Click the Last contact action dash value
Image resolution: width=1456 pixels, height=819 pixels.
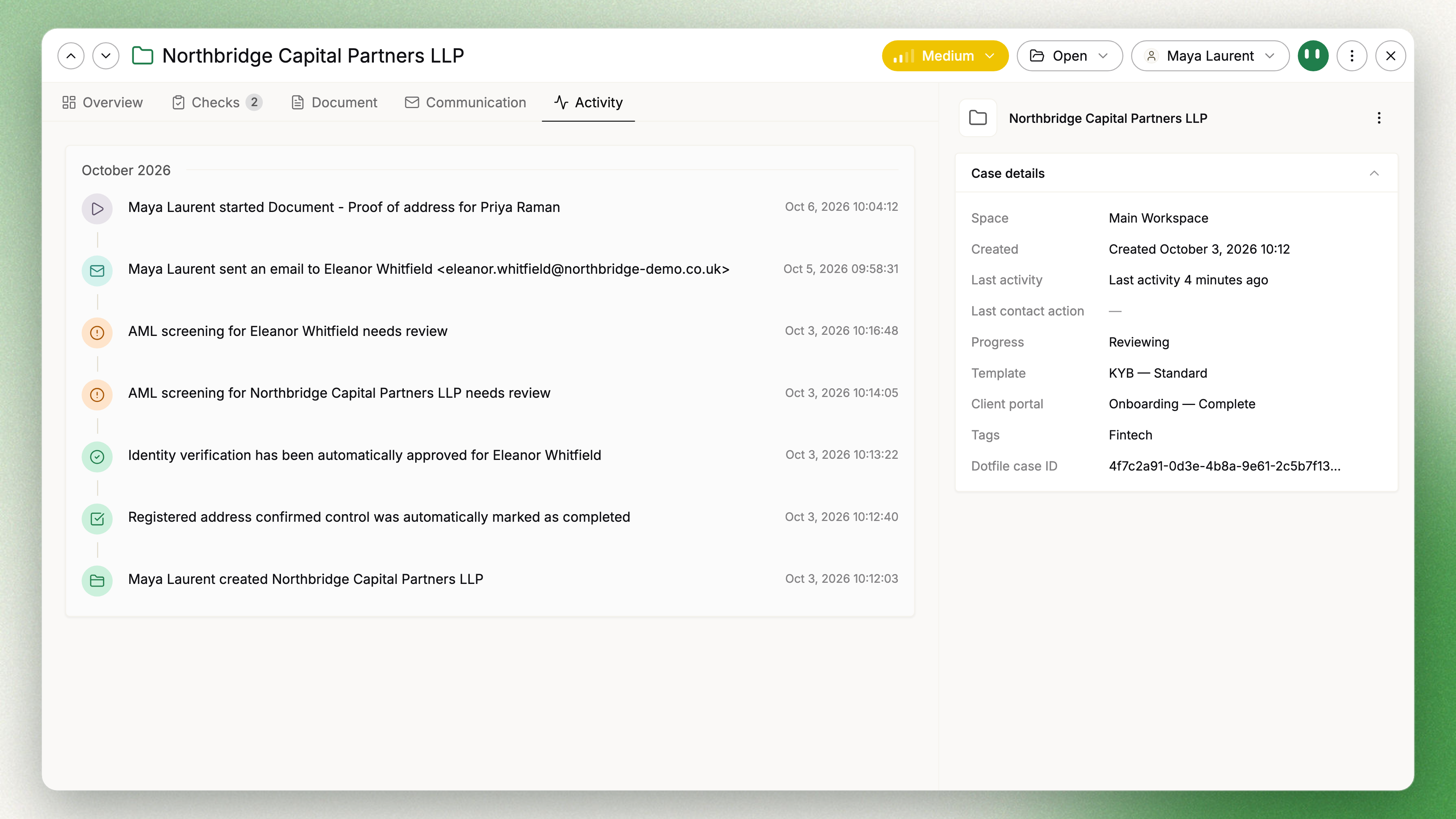[1115, 311]
